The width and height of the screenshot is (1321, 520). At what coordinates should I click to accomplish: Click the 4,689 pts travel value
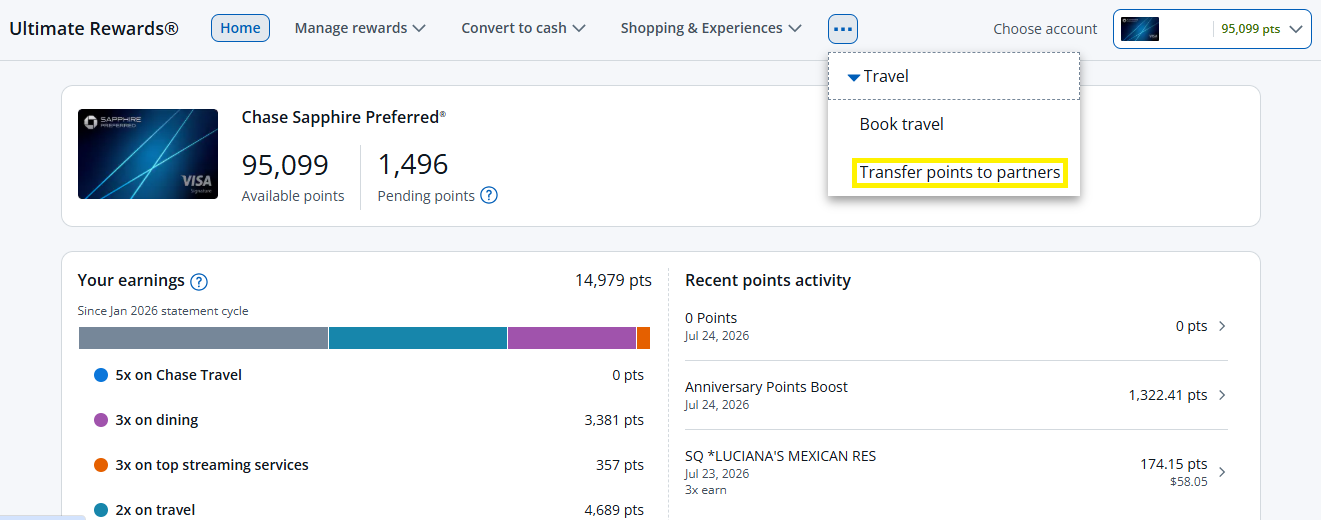coord(614,510)
